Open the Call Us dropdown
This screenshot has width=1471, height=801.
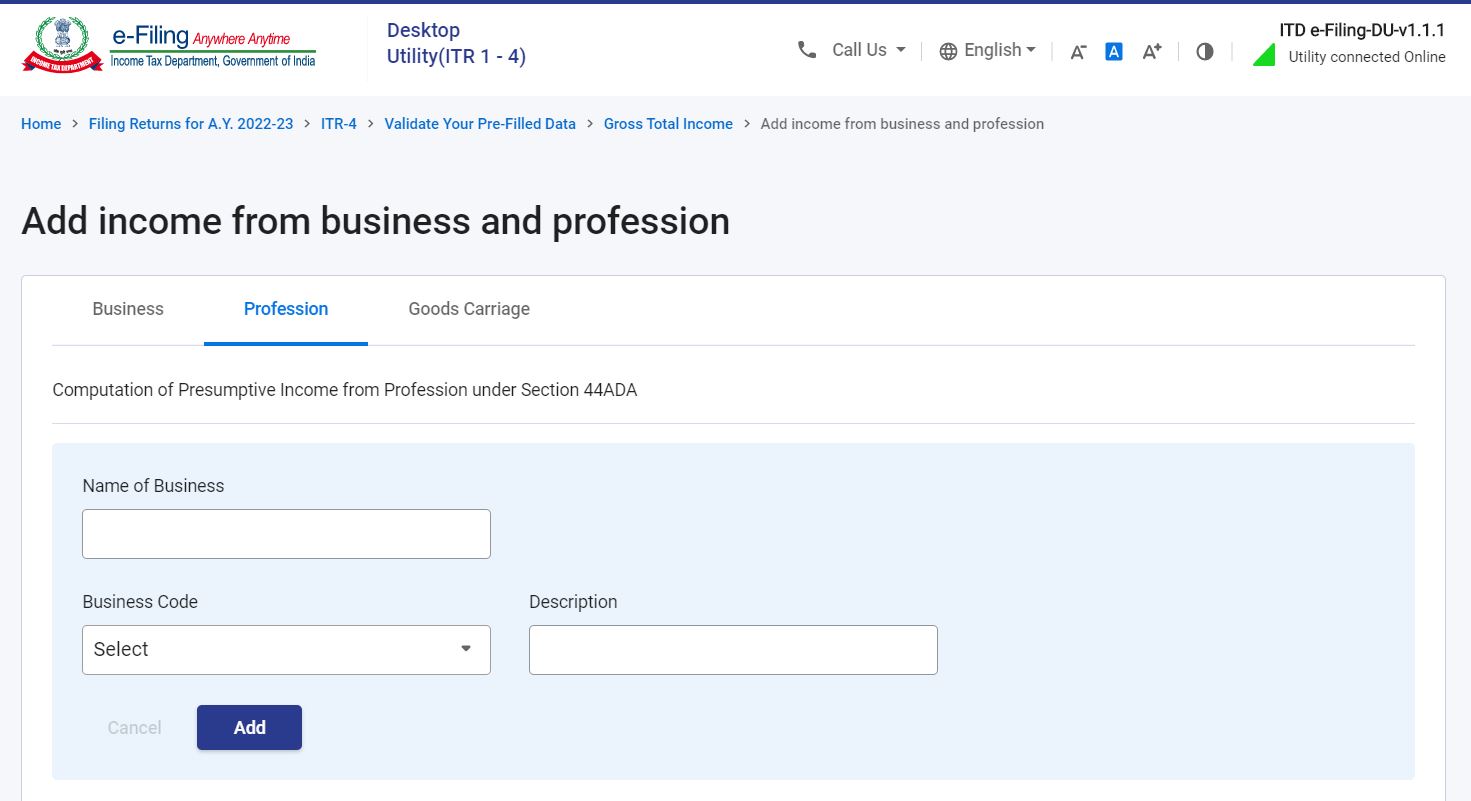pyautogui.click(x=870, y=50)
